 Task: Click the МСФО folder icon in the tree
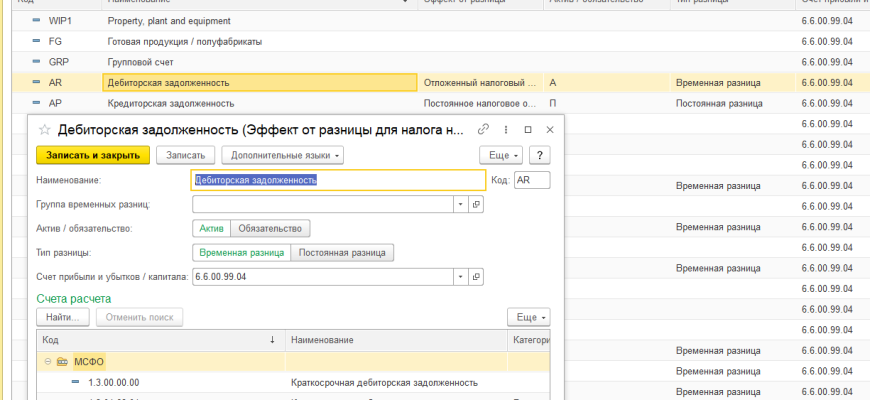click(x=62, y=362)
